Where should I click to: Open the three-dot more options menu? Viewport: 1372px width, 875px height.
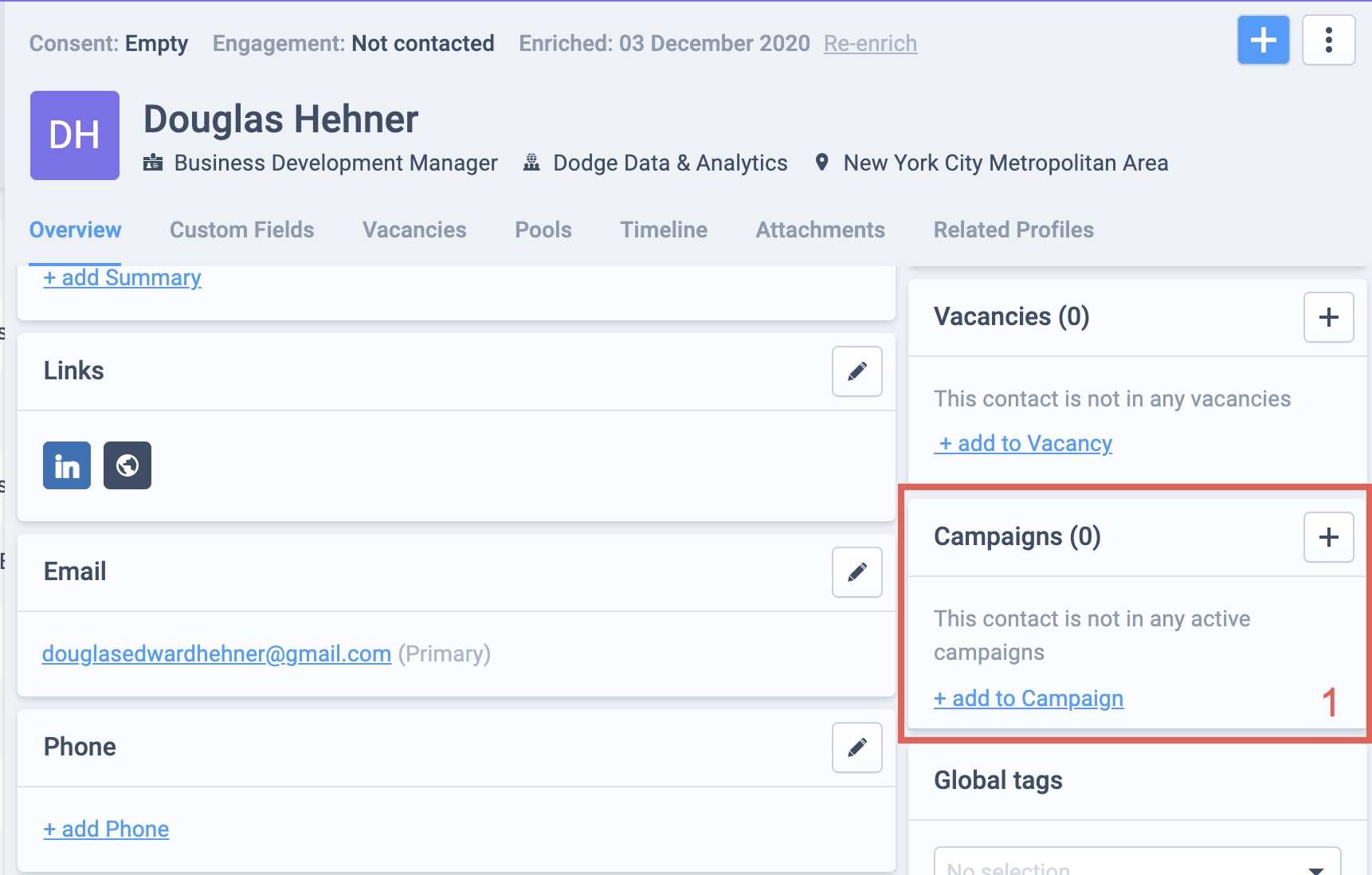[1328, 40]
